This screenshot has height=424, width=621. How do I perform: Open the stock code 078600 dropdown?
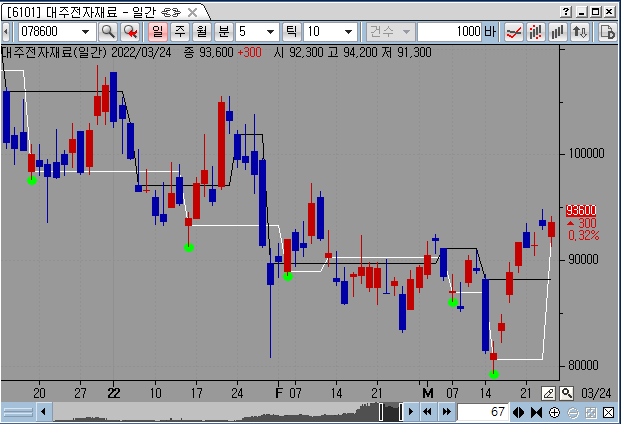coord(86,32)
